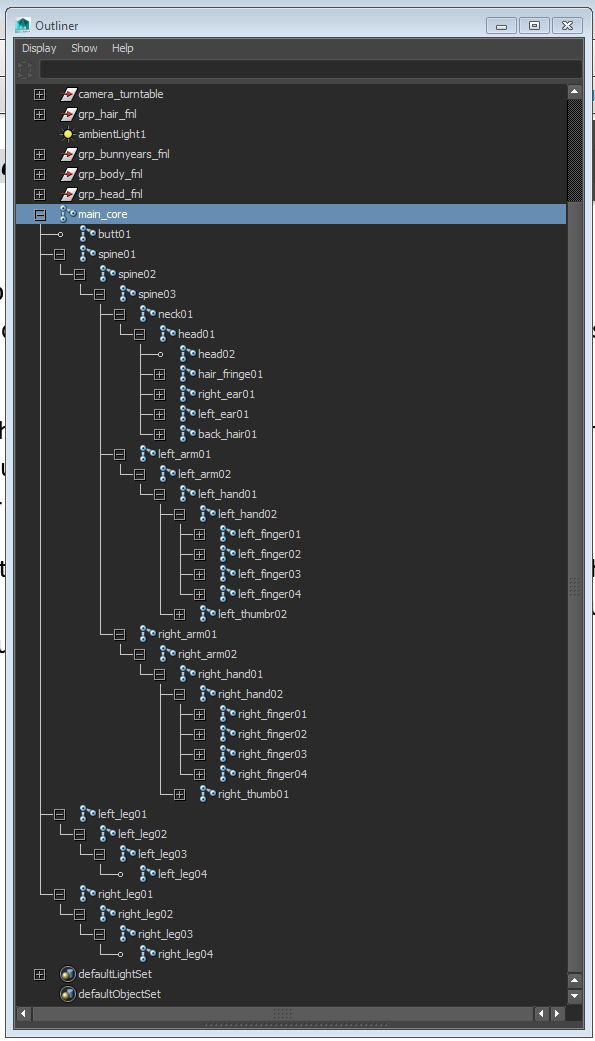Select the left_leg01 joint
Screen dimensions: 595x1041
[x=123, y=813]
